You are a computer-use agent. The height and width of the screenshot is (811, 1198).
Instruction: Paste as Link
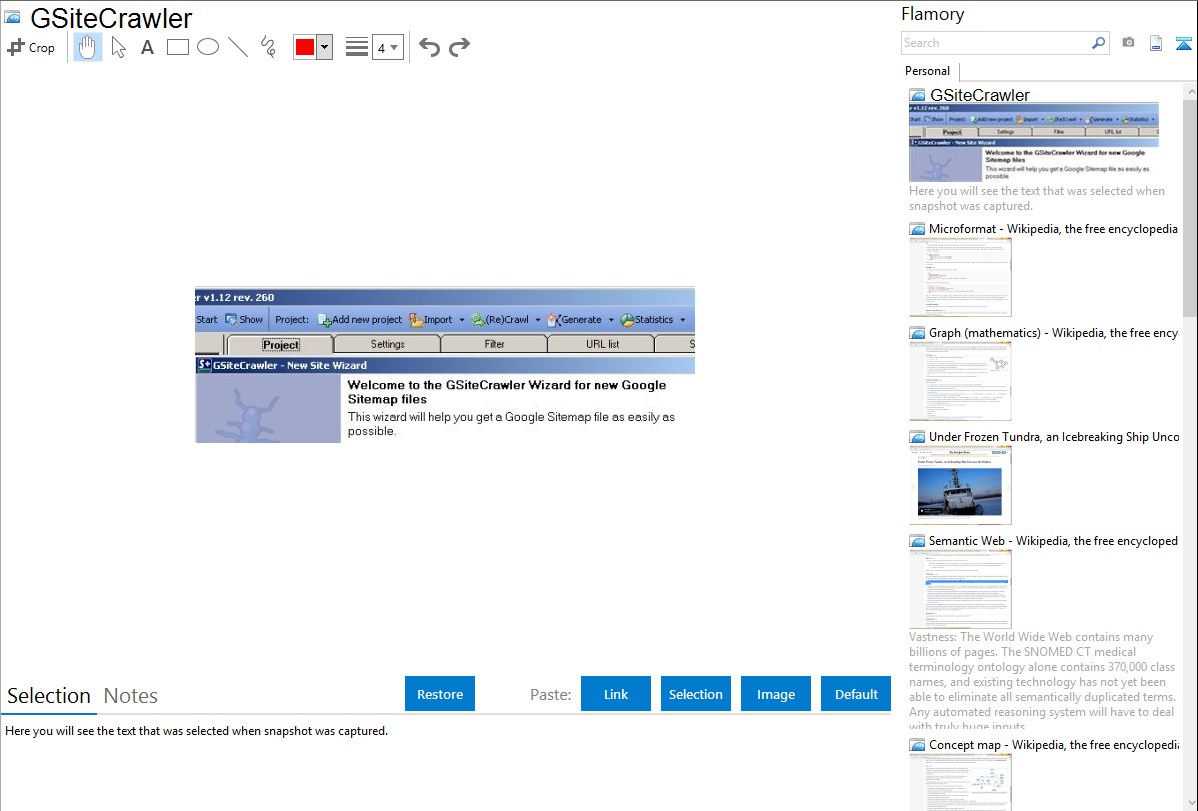(616, 693)
